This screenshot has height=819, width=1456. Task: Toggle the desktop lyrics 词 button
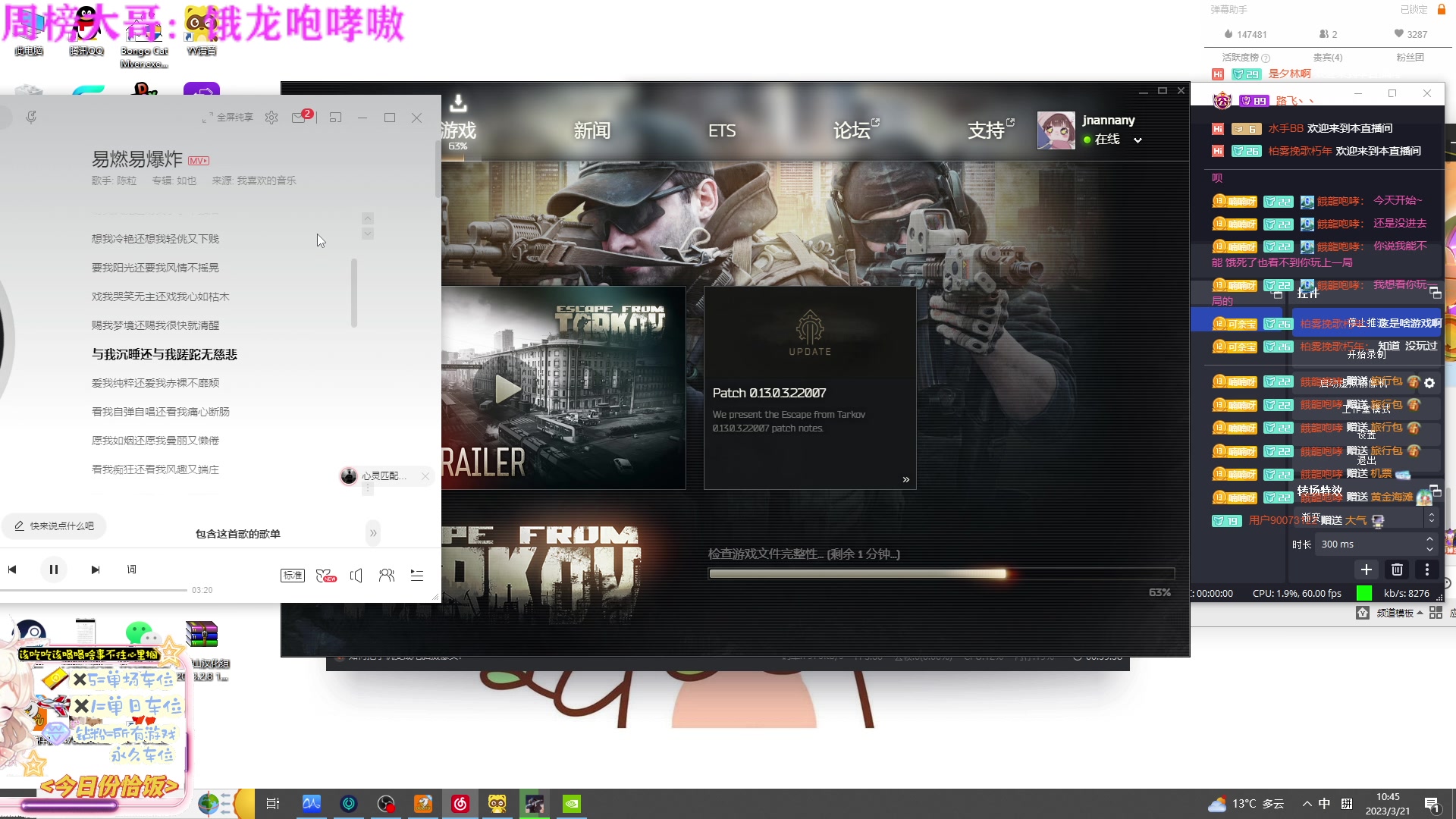pos(131,570)
